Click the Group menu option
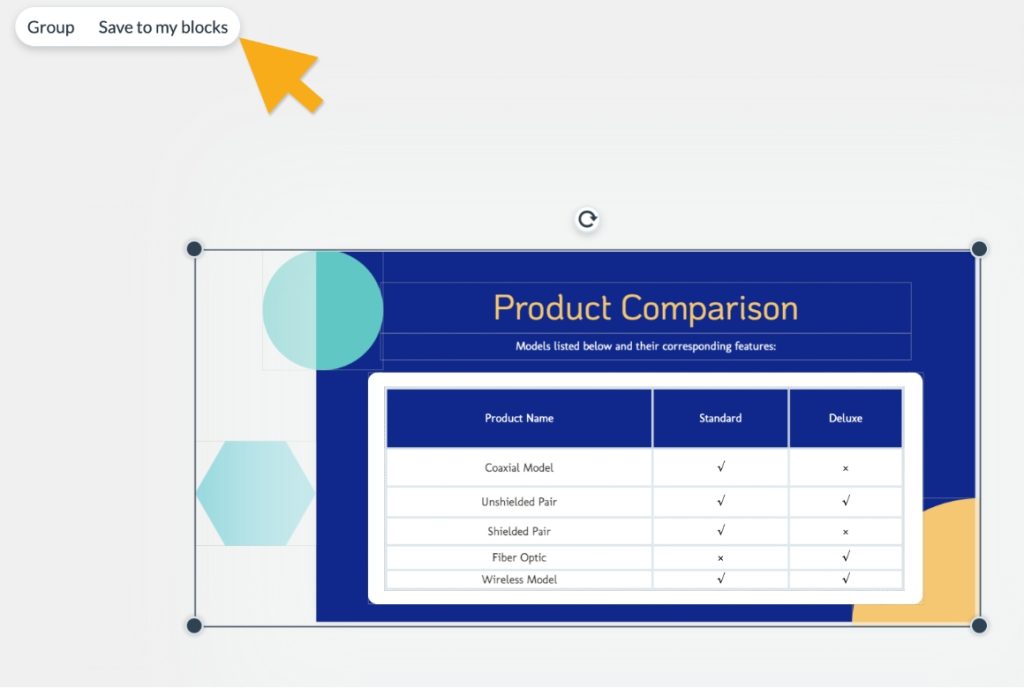The width and height of the screenshot is (1024, 689). tap(49, 27)
